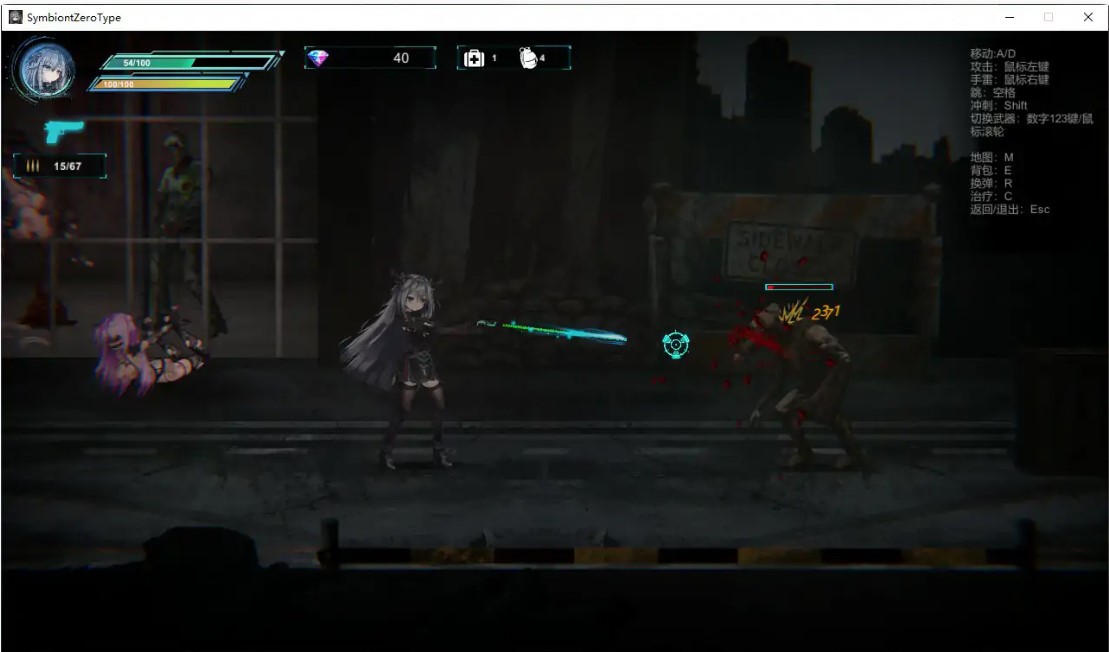Click the ammo counter 15/67
1109x652 pixels.
pos(67,166)
